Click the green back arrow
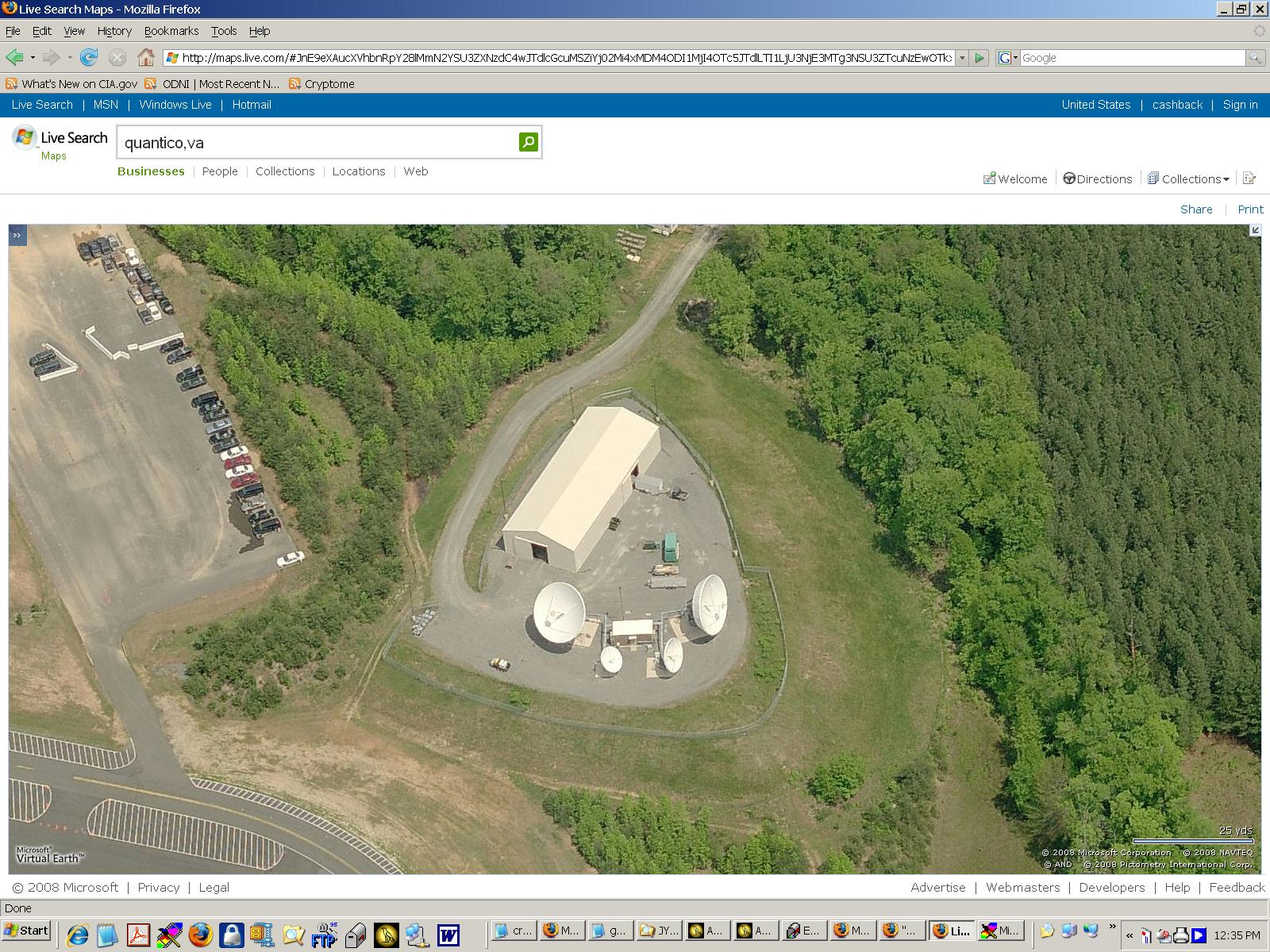This screenshot has height=952, width=1270. pos(14,57)
